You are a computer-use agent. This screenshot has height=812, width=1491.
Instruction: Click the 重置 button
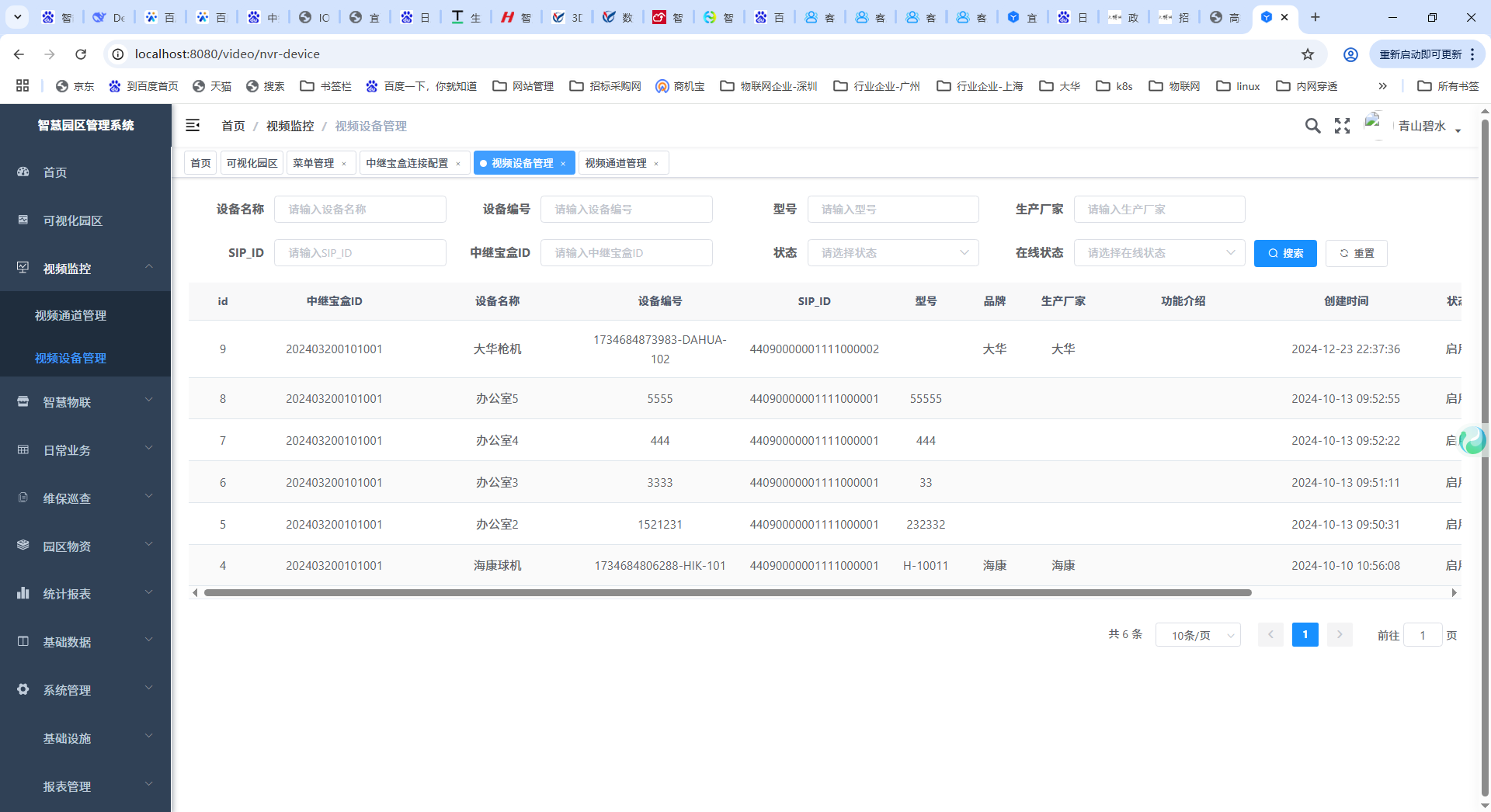coord(1356,253)
